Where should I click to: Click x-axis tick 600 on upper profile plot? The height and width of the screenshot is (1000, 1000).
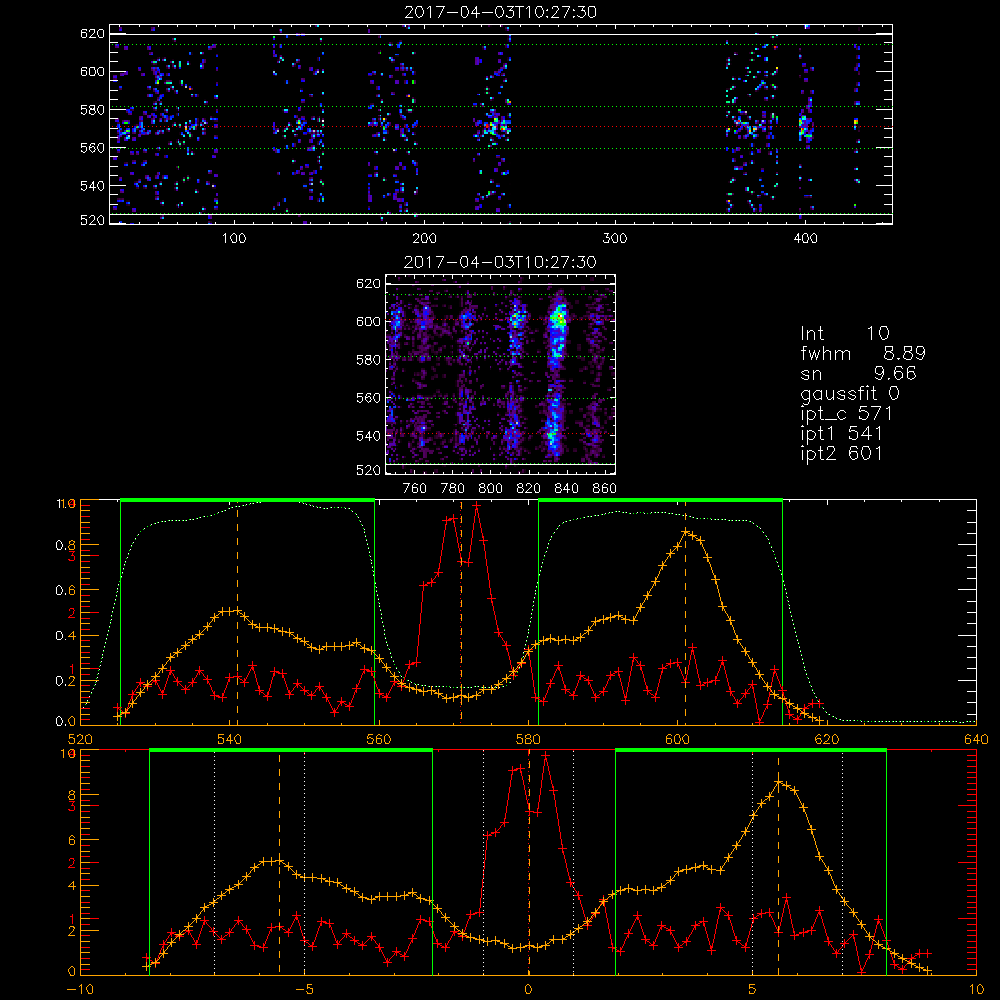pos(677,740)
